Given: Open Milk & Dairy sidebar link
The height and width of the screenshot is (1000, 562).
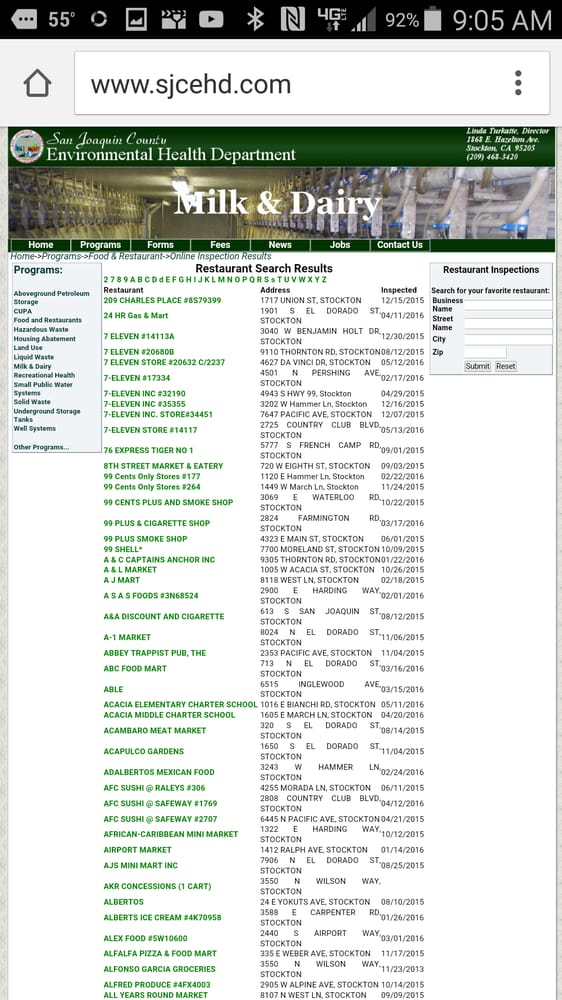Looking at the screenshot, I should (33, 367).
